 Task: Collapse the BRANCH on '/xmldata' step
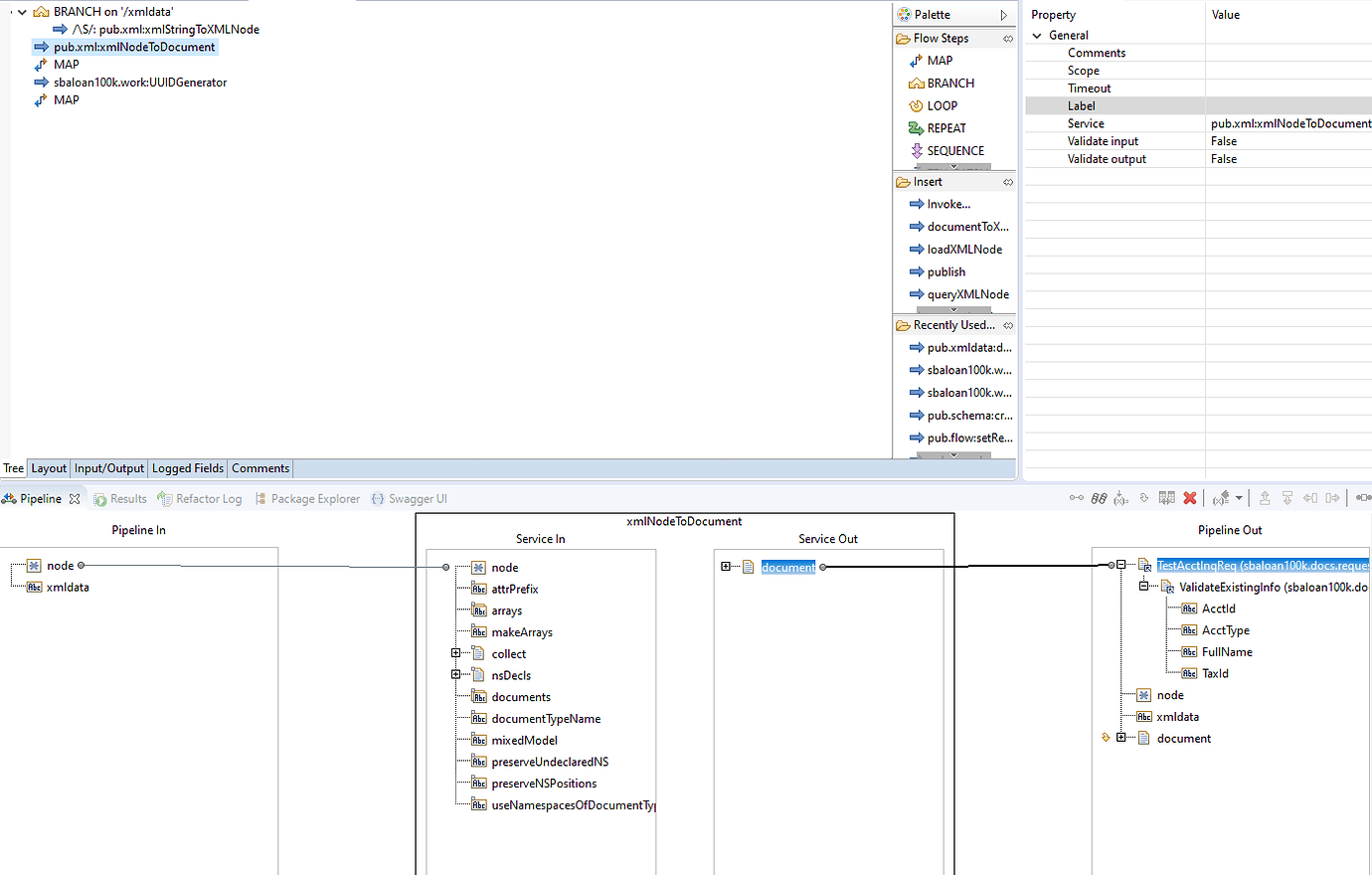click(x=22, y=12)
